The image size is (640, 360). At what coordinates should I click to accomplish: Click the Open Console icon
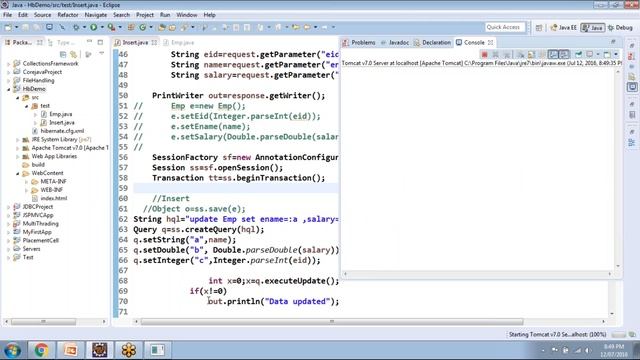pyautogui.click(x=607, y=55)
